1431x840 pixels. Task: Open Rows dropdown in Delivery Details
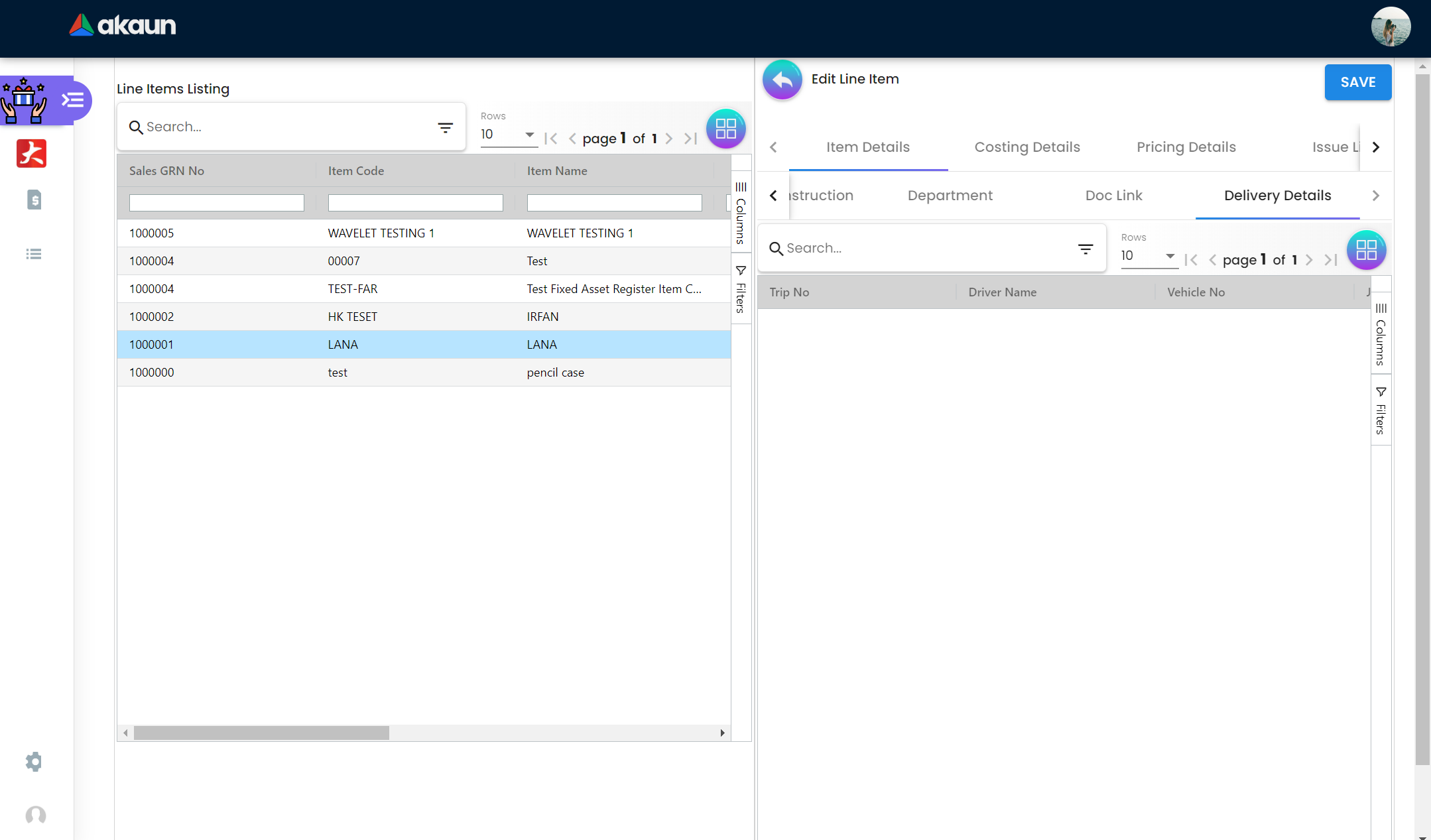coord(1149,256)
